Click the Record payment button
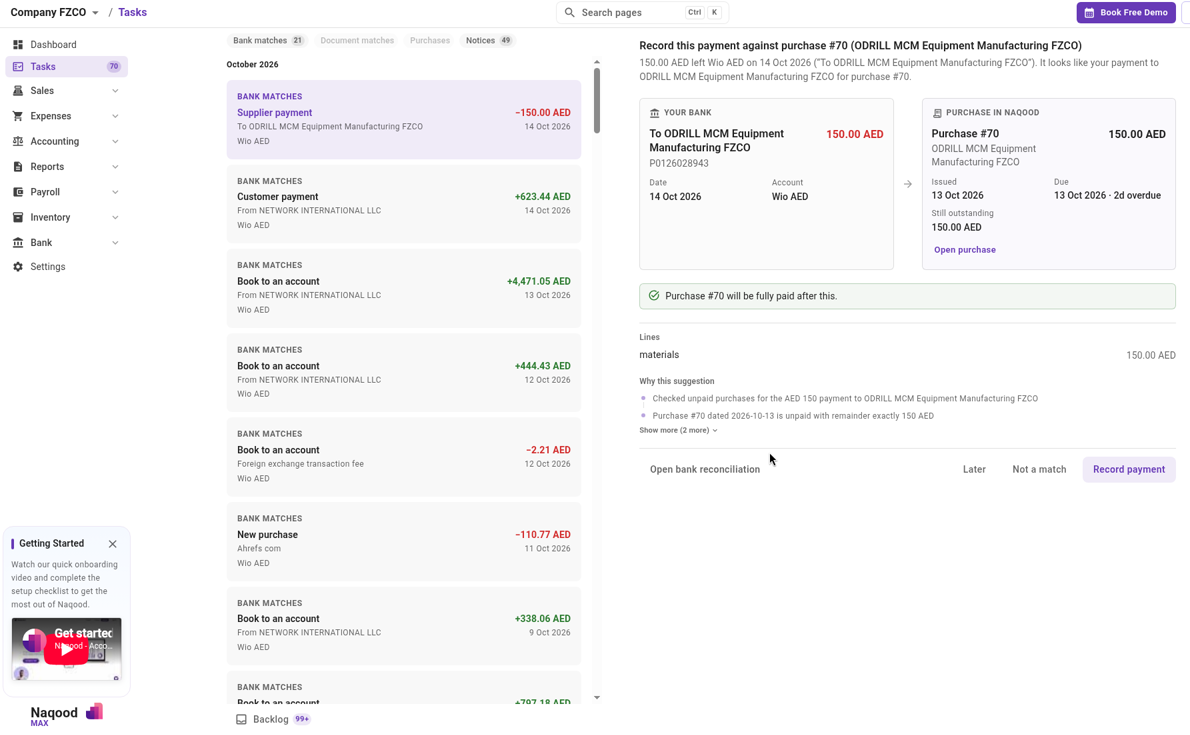The height and width of the screenshot is (735, 1190). (1129, 469)
